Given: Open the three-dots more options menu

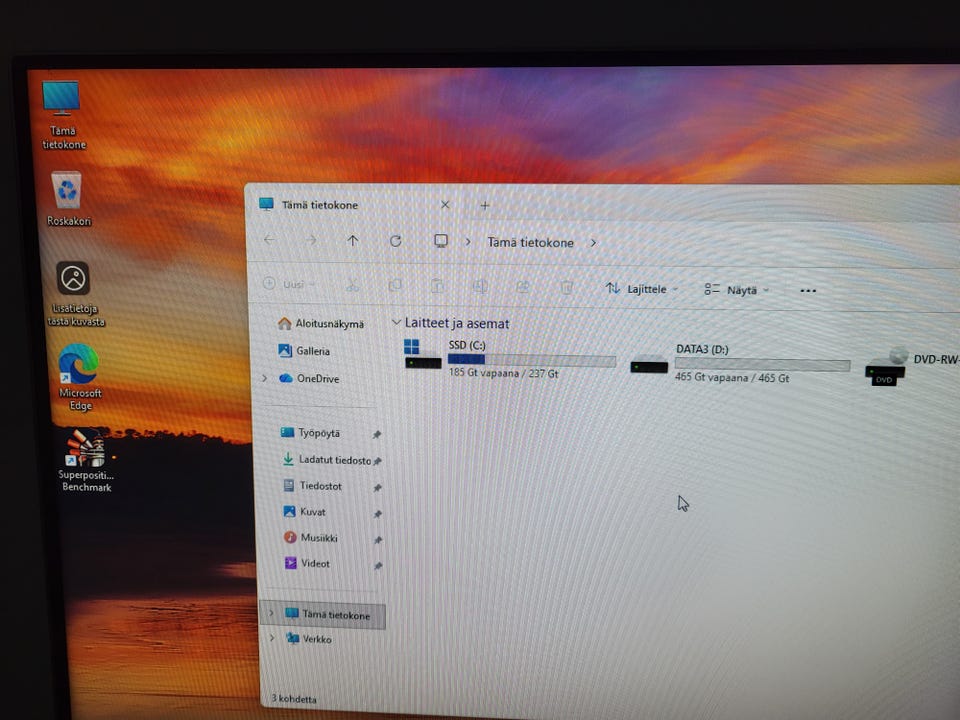Looking at the screenshot, I should (808, 291).
